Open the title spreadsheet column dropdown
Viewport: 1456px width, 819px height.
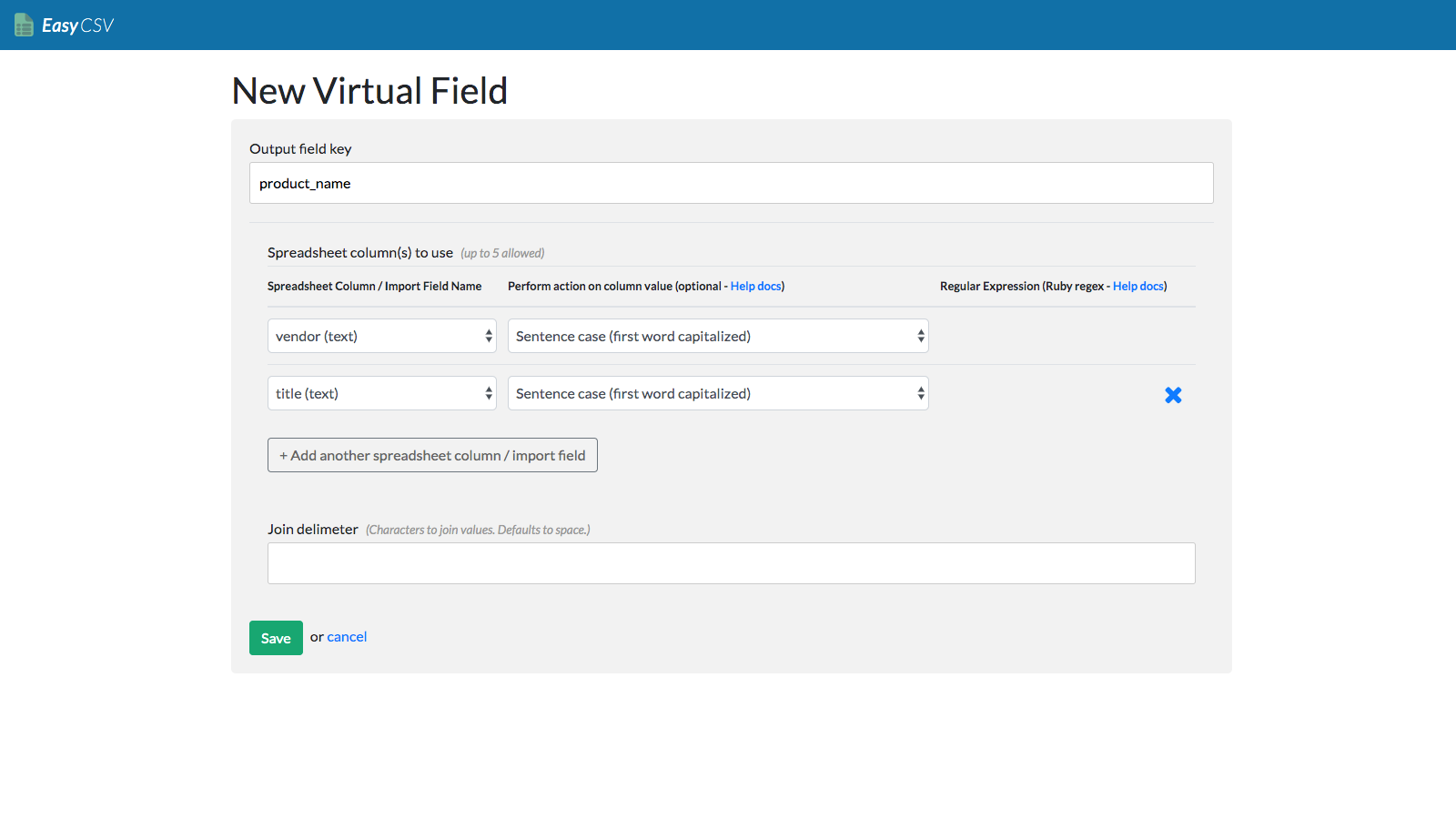coord(381,393)
